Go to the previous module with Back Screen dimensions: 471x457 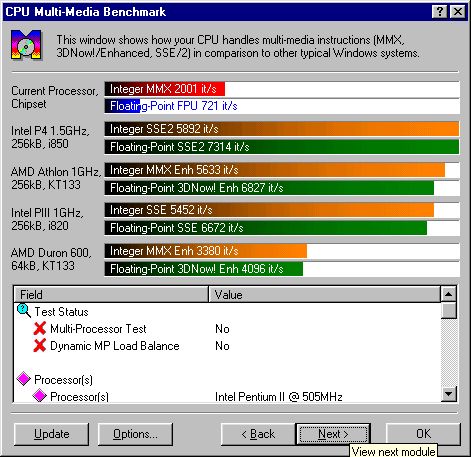tap(258, 434)
